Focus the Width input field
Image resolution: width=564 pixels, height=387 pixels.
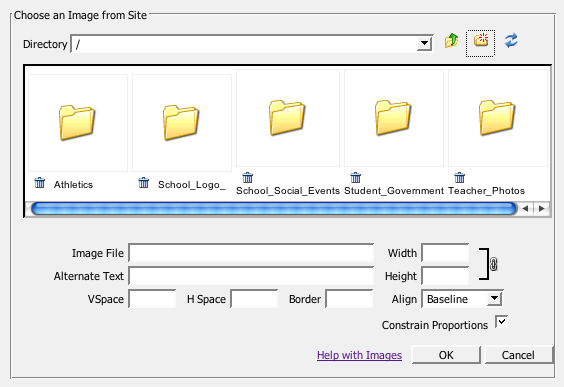[445, 253]
